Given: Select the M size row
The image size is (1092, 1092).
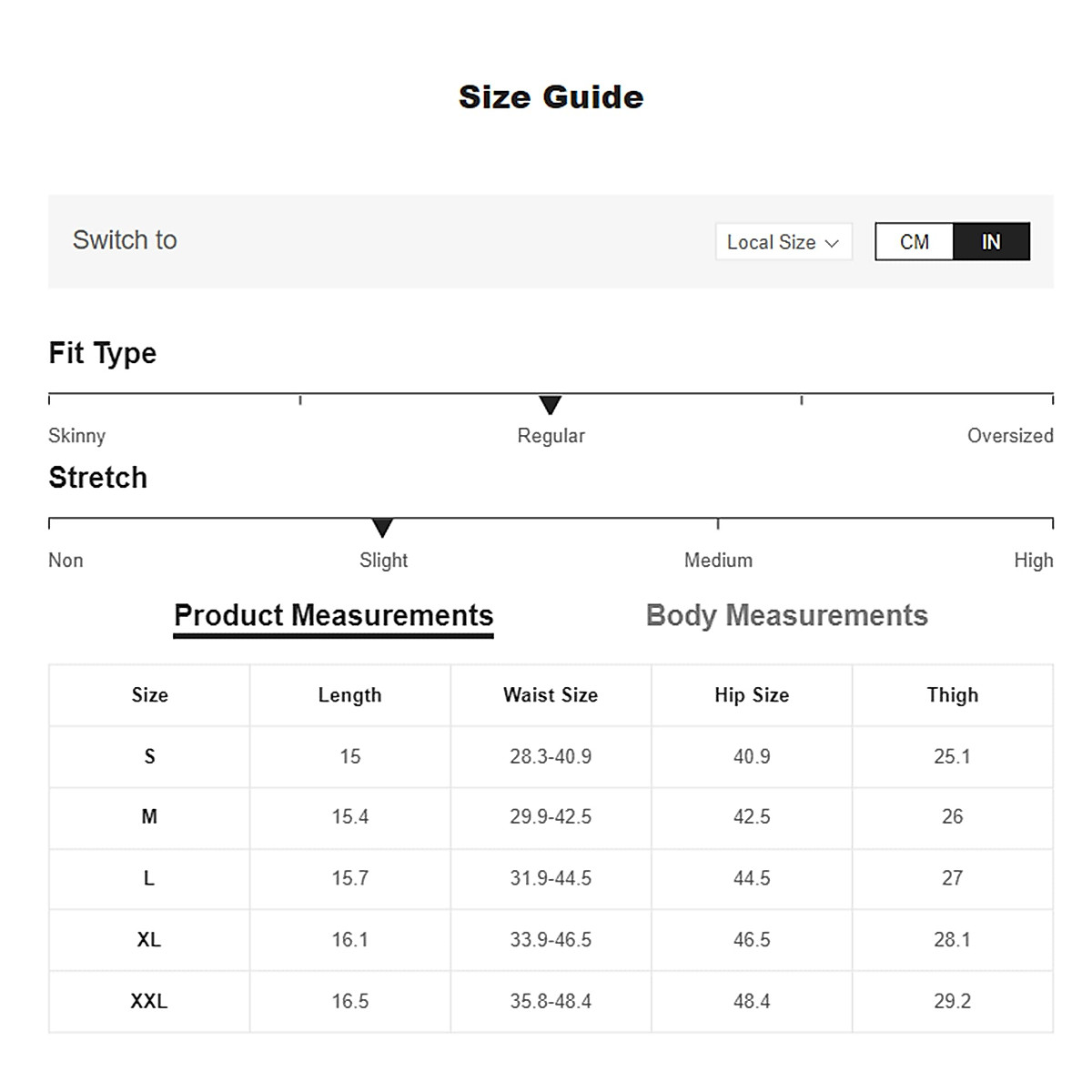Looking at the screenshot, I should click(x=149, y=817).
